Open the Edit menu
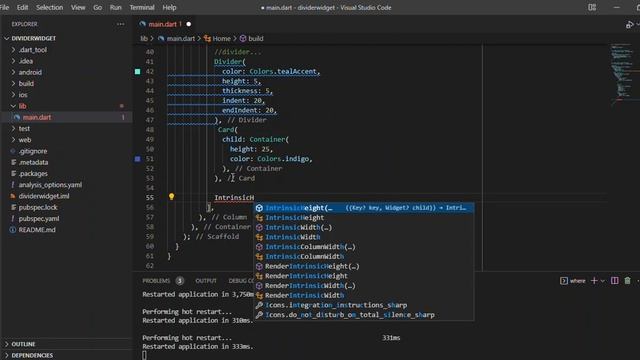Viewport: 640px width, 360px height. click(22, 7)
